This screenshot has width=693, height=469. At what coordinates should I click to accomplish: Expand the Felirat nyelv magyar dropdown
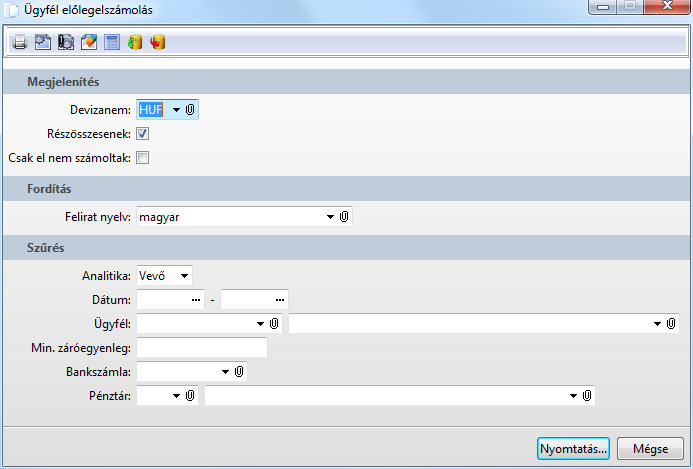tap(330, 217)
